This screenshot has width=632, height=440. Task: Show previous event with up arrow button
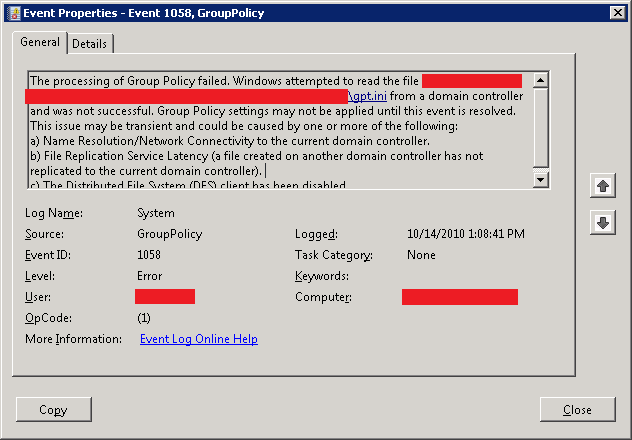603,186
